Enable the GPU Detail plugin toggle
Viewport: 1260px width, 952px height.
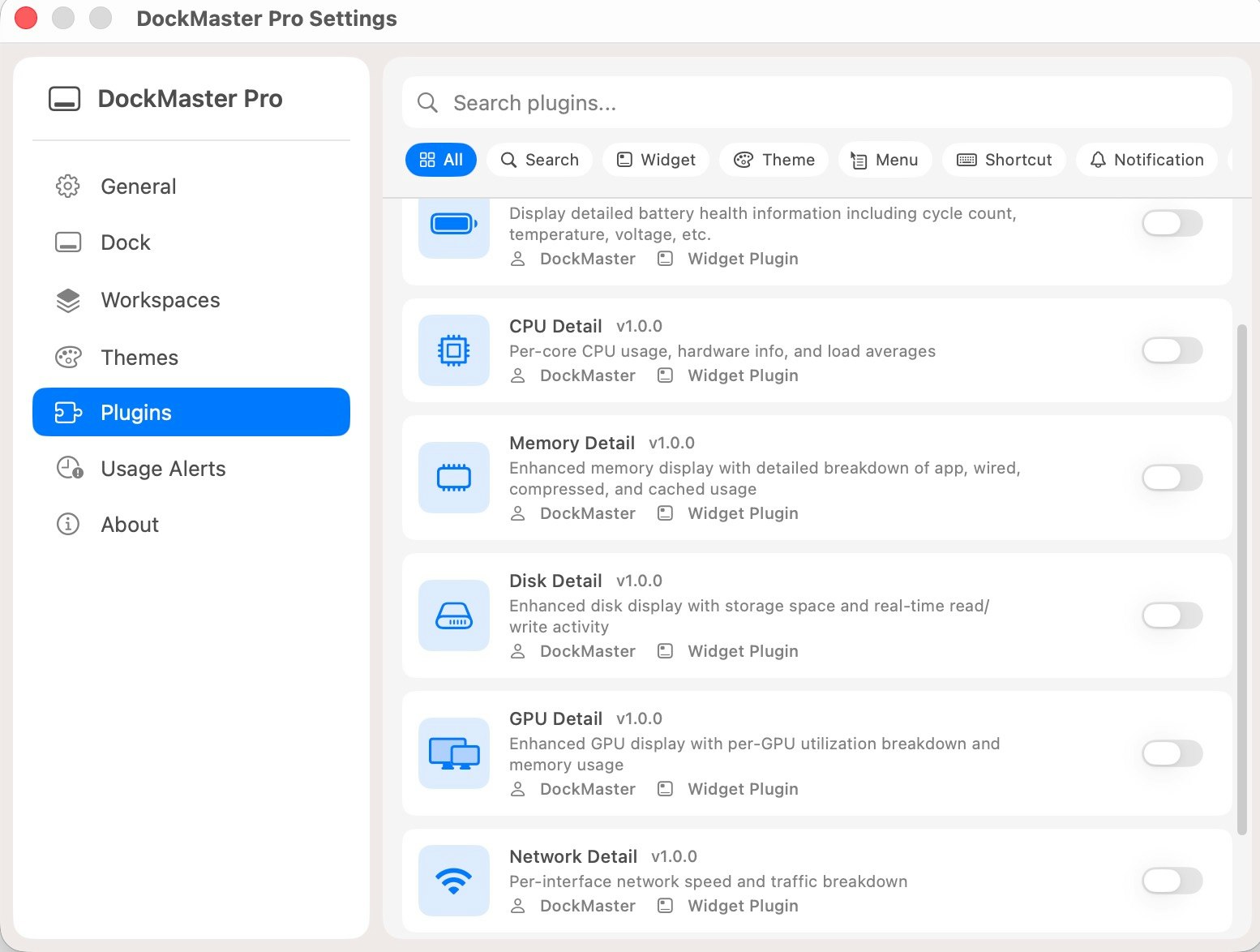(1172, 753)
